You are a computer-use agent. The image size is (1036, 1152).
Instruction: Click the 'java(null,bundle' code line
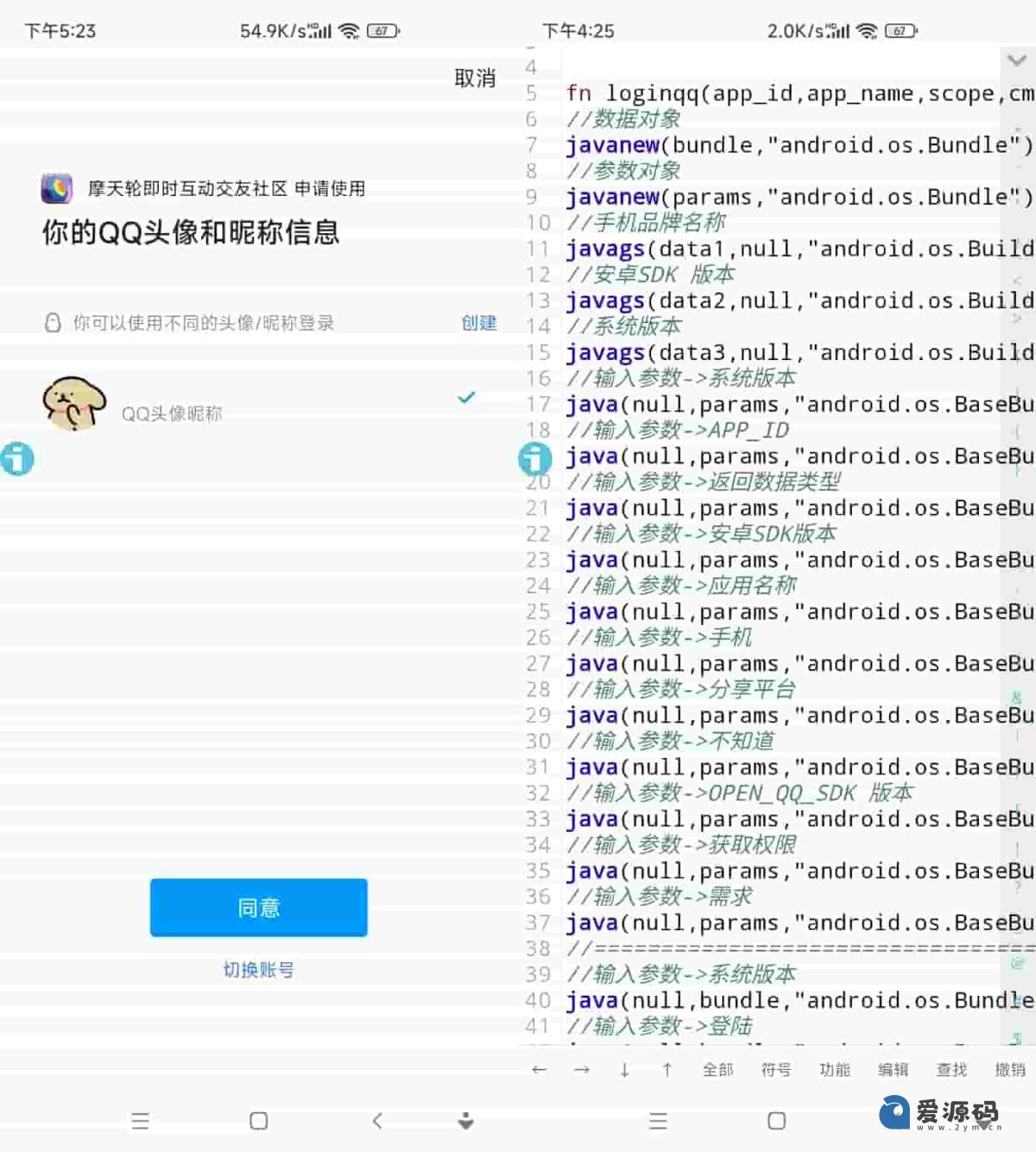(799, 1000)
